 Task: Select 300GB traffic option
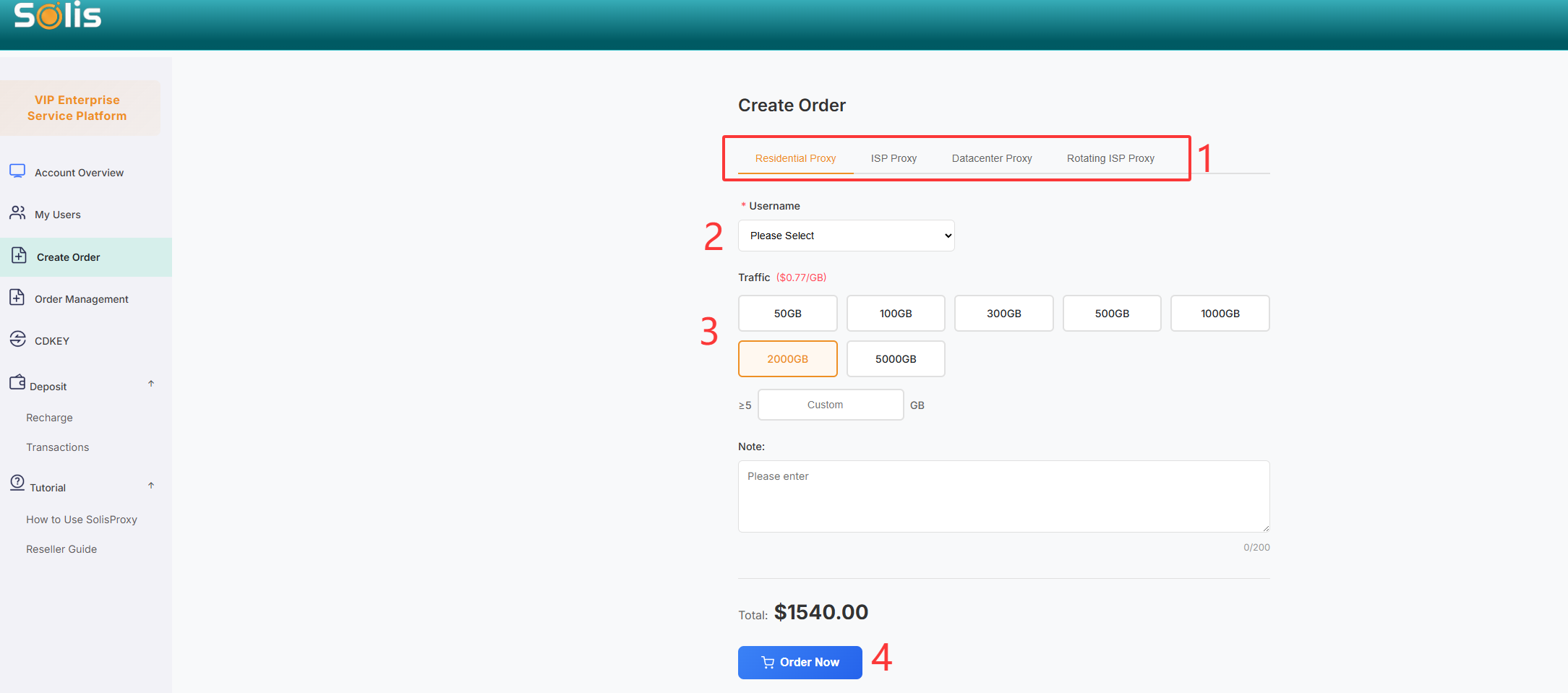(x=1004, y=314)
